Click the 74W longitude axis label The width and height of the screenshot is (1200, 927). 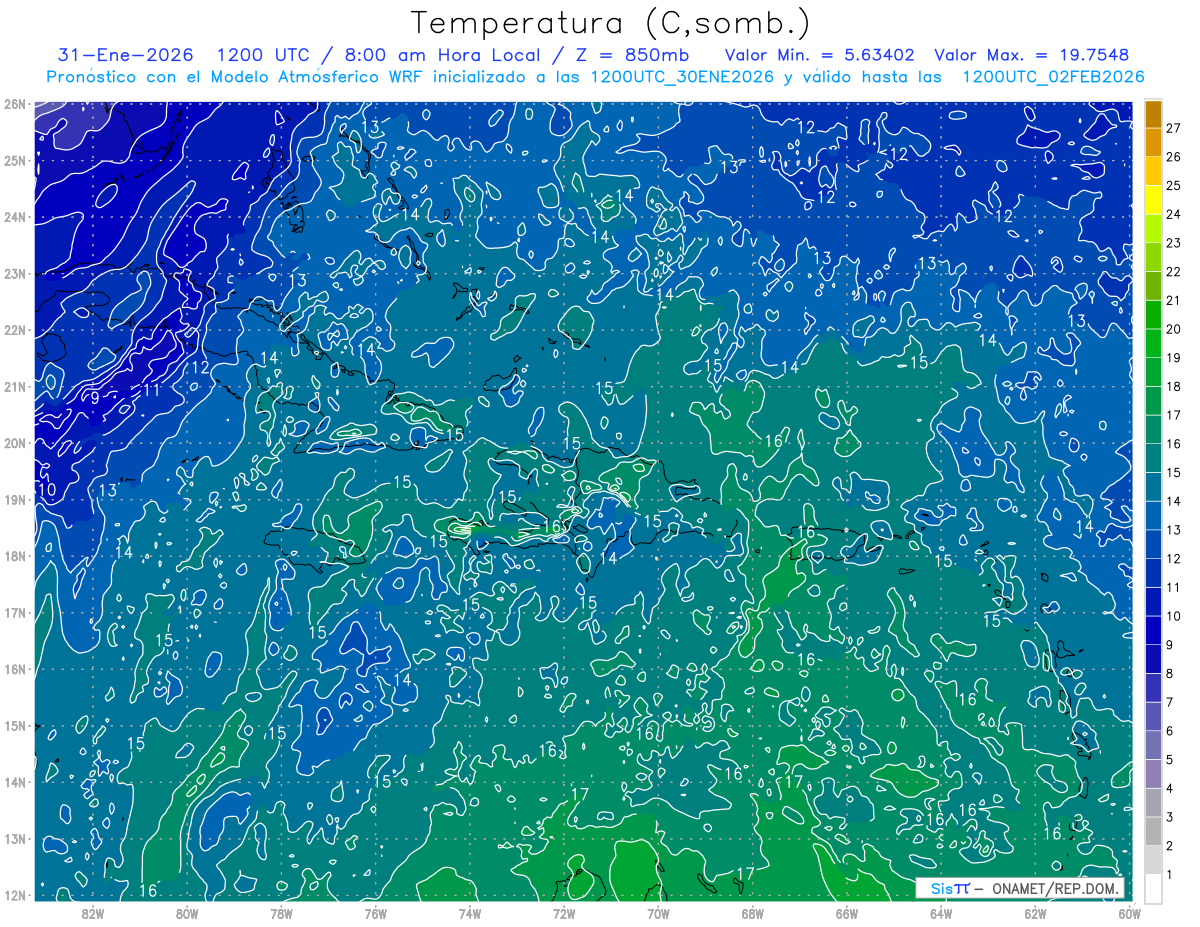coord(469,913)
